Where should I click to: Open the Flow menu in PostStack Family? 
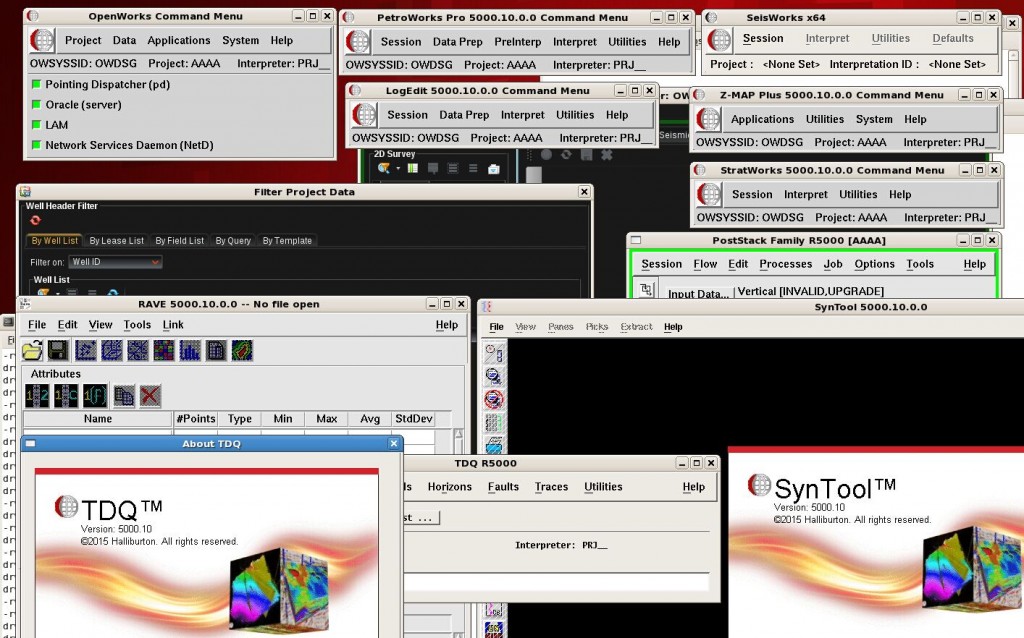pyautogui.click(x=705, y=264)
